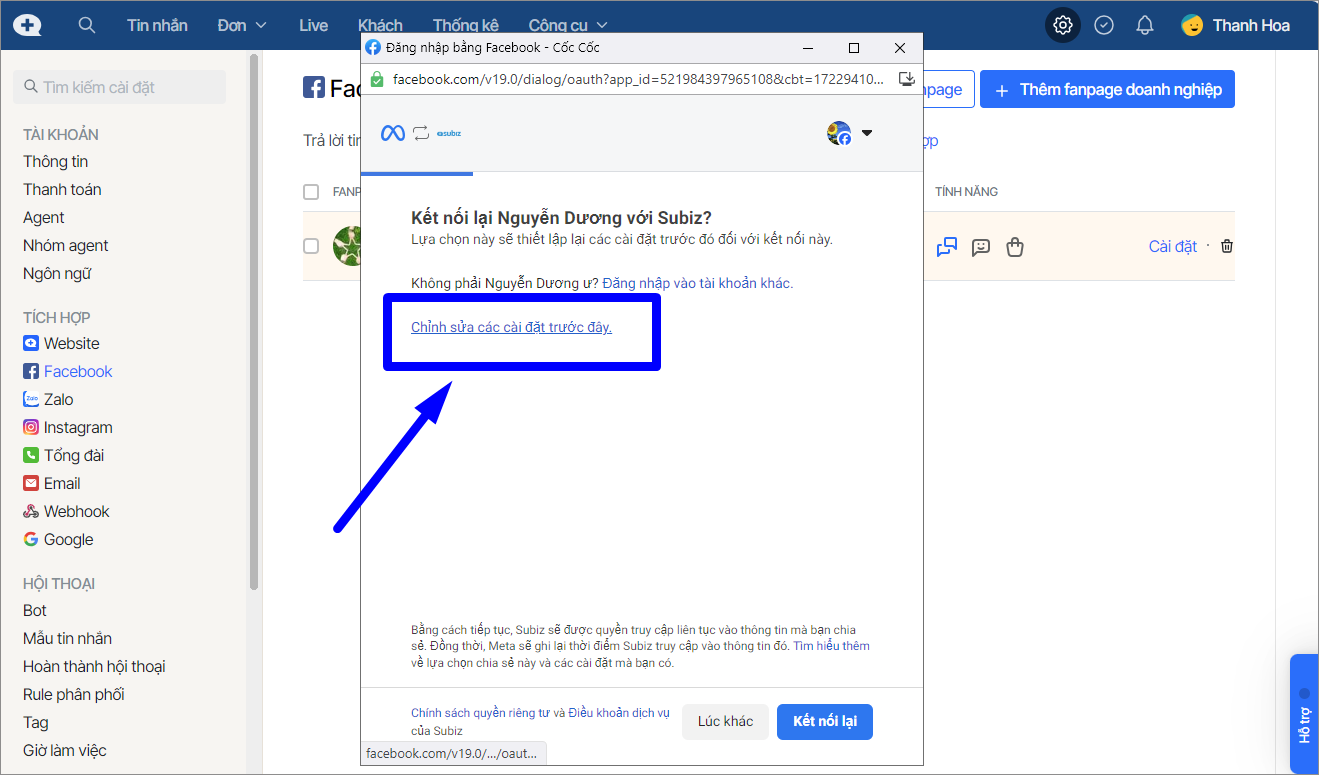Screen dimensions: 1319x775
Task: Expand the Đơn menu dropdown
Action: [x=242, y=25]
